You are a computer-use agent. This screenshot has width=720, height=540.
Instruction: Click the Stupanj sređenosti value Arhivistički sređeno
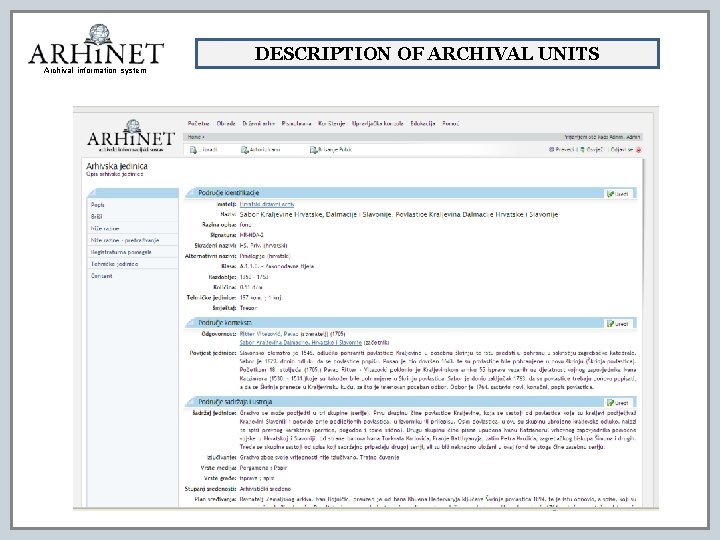[265, 489]
